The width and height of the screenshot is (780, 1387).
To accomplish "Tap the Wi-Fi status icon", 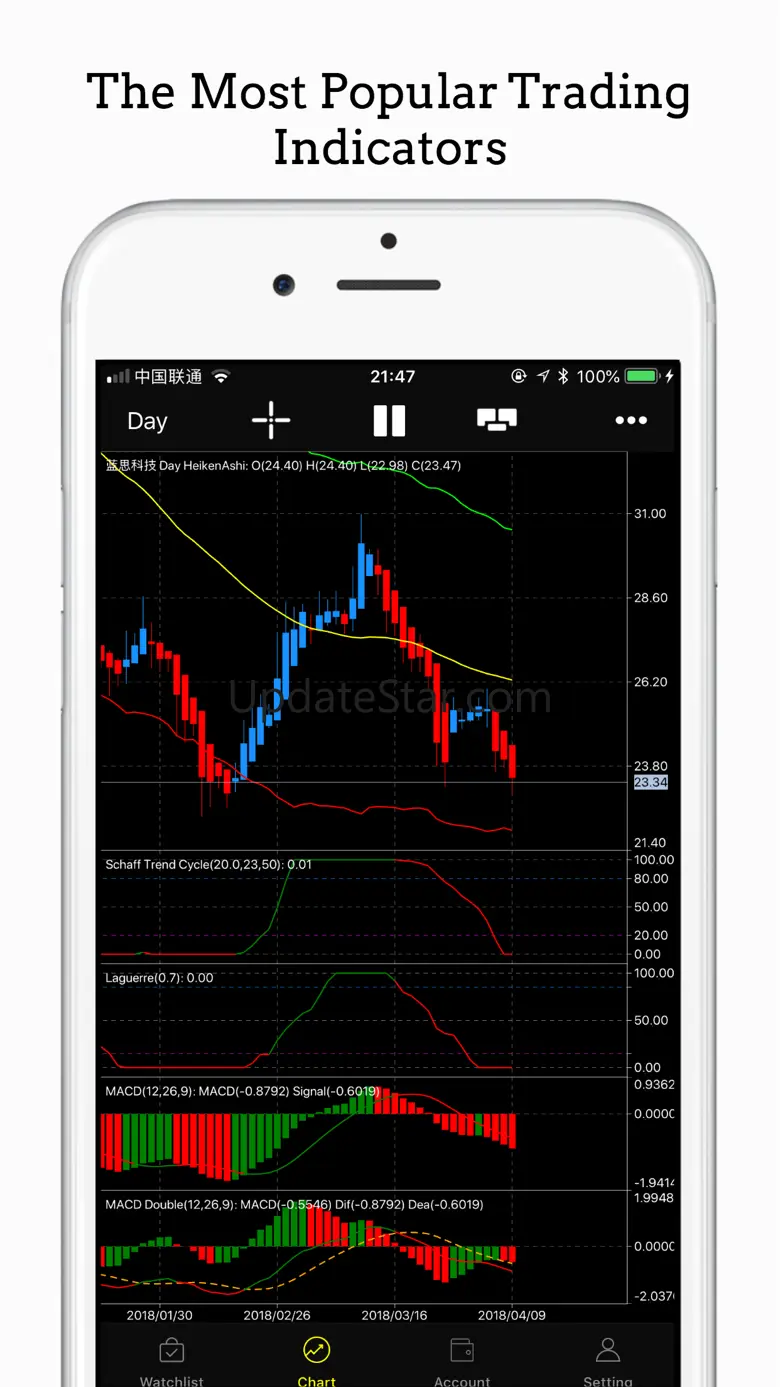I will coord(221,377).
